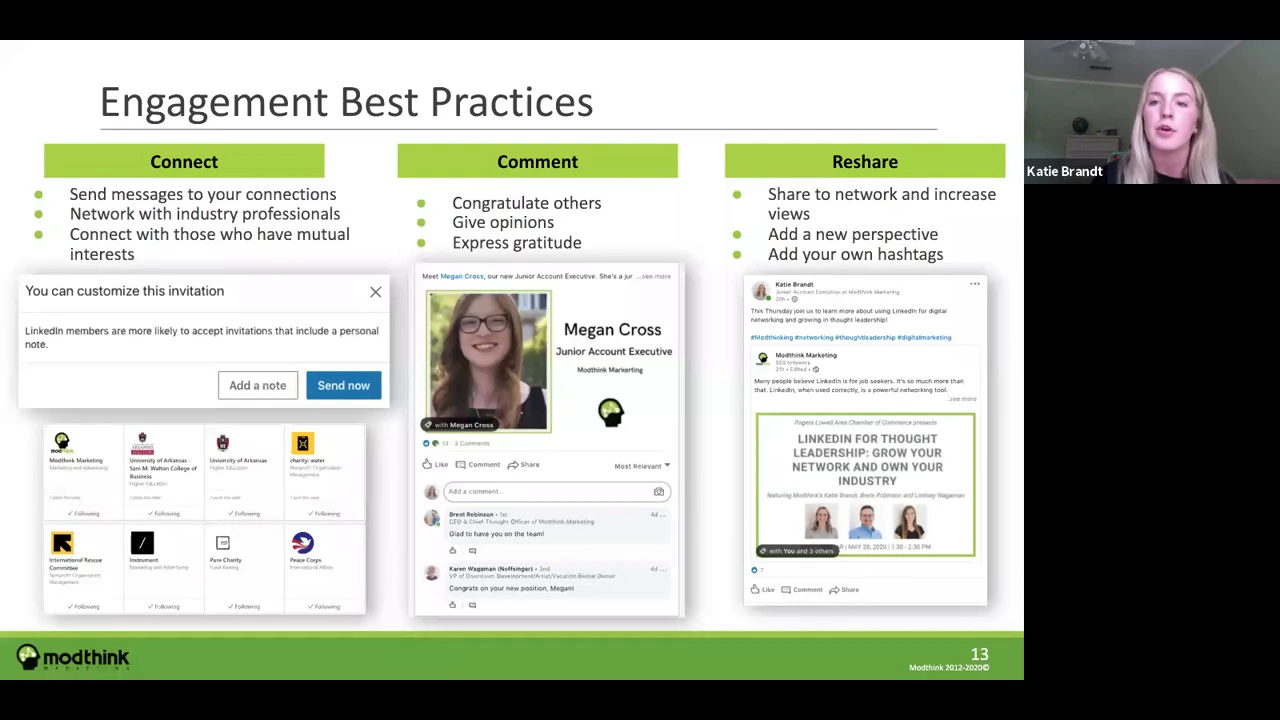1280x720 pixels.
Task: Toggle Following under Peace Corps card
Action: [x=323, y=606]
